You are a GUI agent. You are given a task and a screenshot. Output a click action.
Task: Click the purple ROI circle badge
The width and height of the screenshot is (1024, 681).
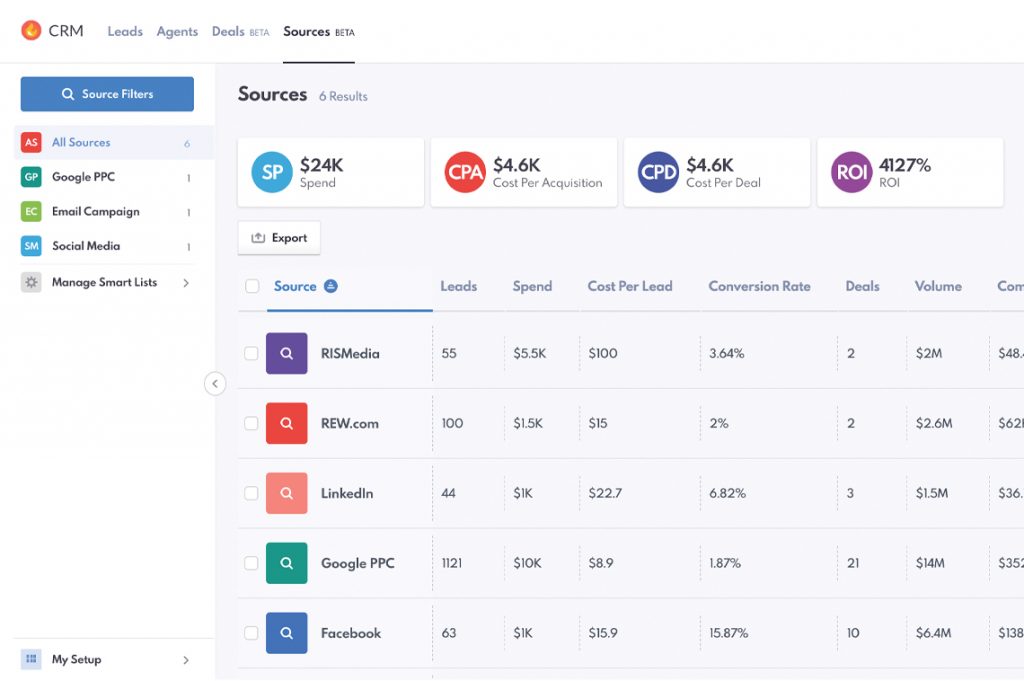tap(852, 173)
